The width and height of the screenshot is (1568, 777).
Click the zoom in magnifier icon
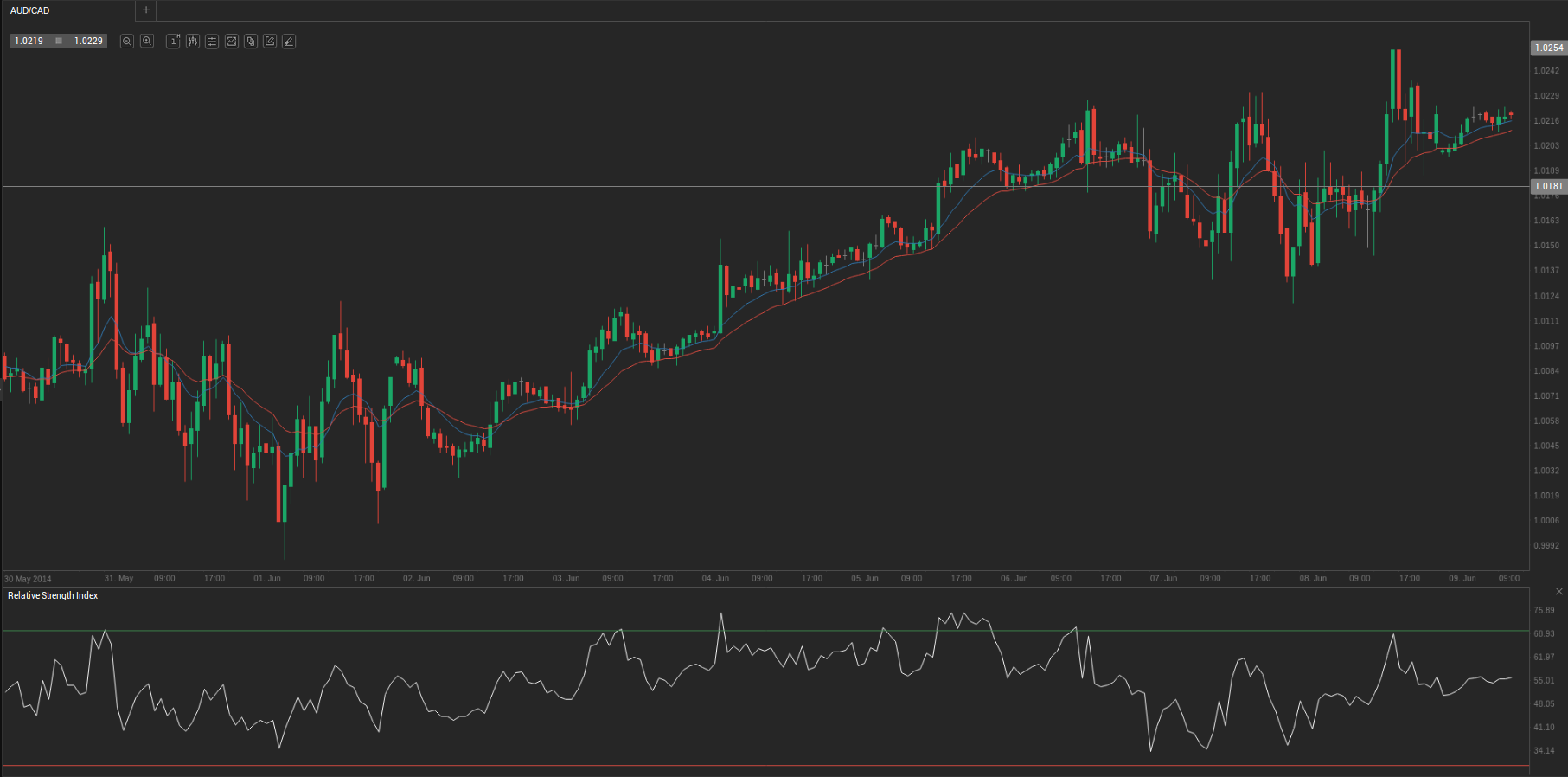click(x=147, y=42)
